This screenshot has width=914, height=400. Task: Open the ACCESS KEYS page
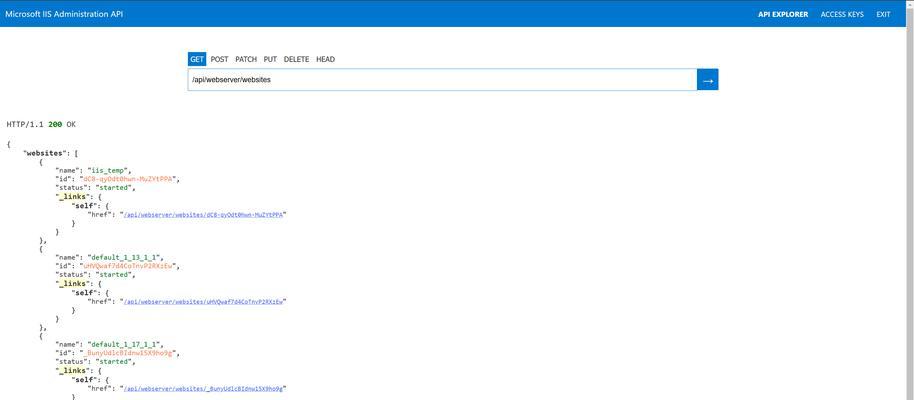pos(842,14)
